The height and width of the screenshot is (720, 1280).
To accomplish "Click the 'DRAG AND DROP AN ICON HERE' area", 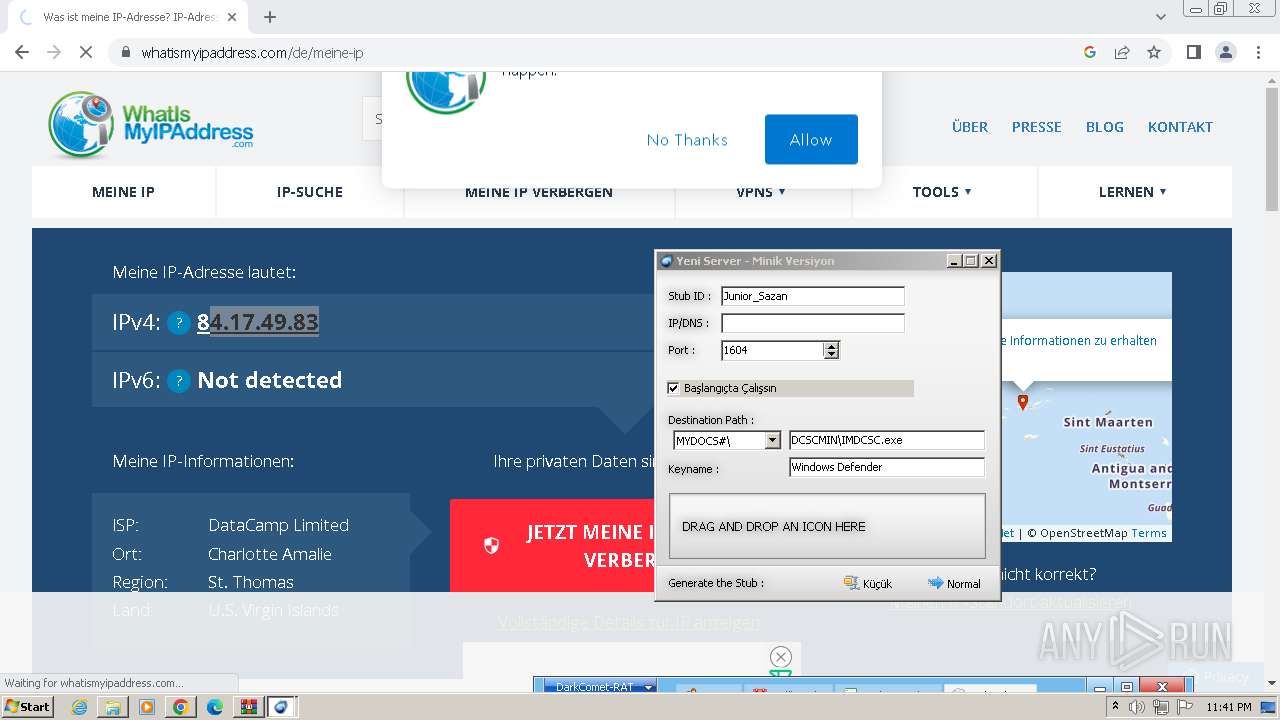I will (x=827, y=526).
